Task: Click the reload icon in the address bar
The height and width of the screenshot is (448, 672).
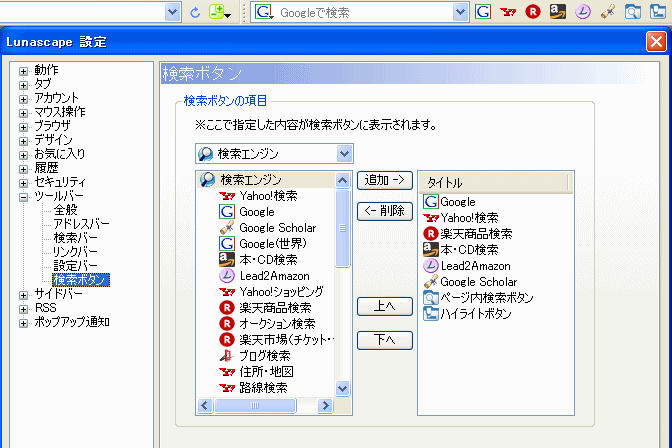Action: coord(195,12)
